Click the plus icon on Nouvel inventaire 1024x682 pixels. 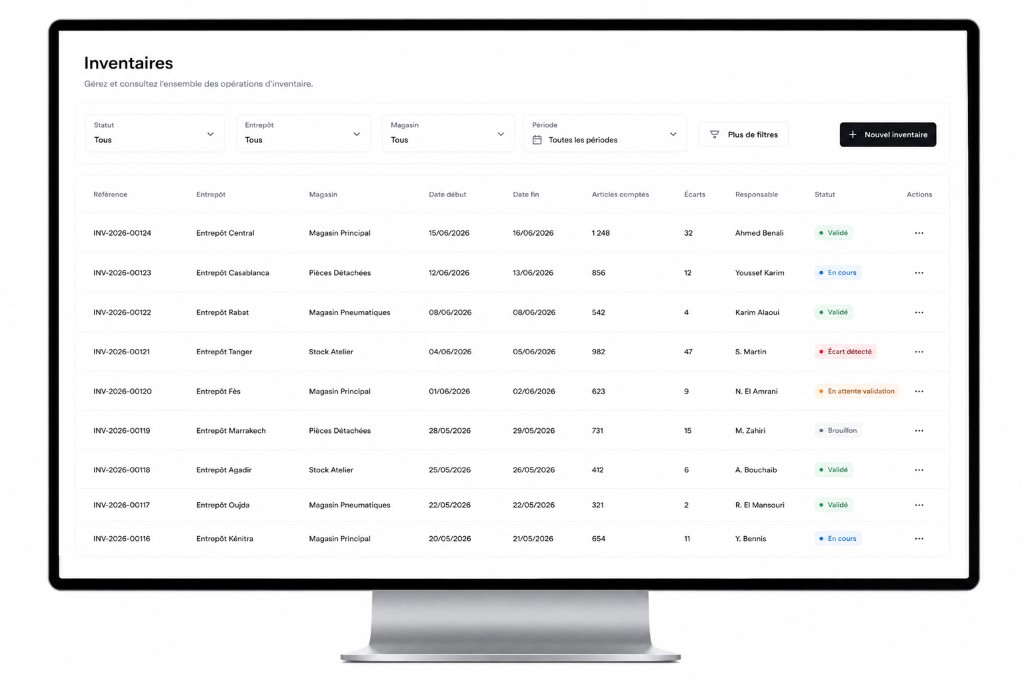(x=852, y=135)
